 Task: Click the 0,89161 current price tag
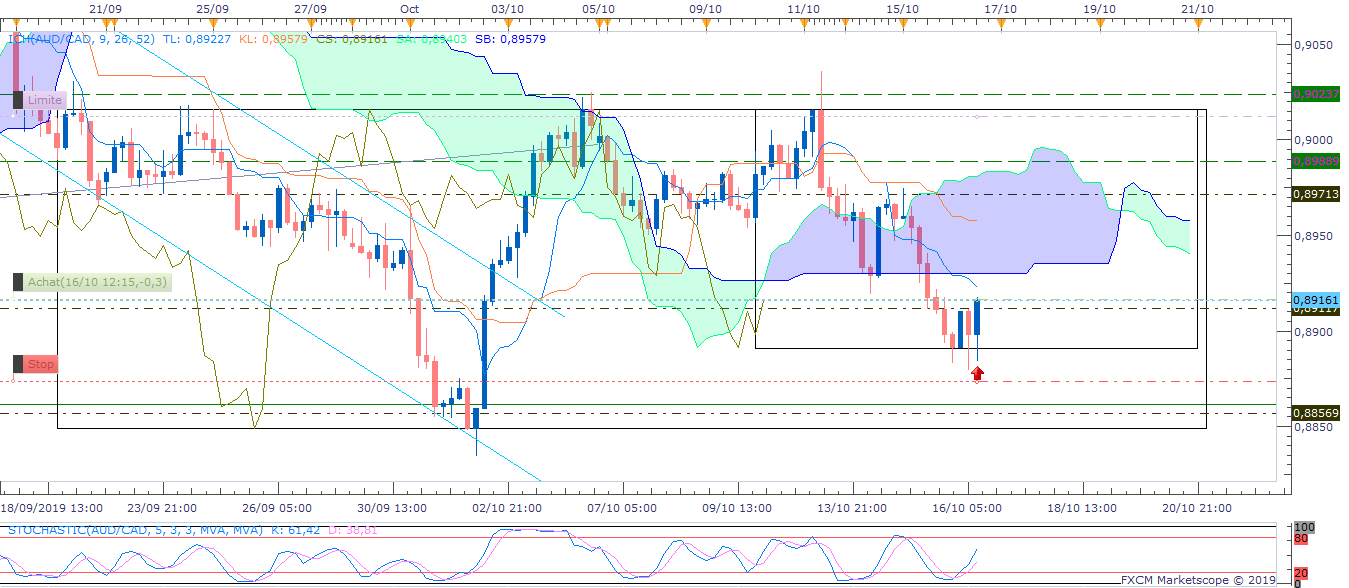tap(1315, 299)
